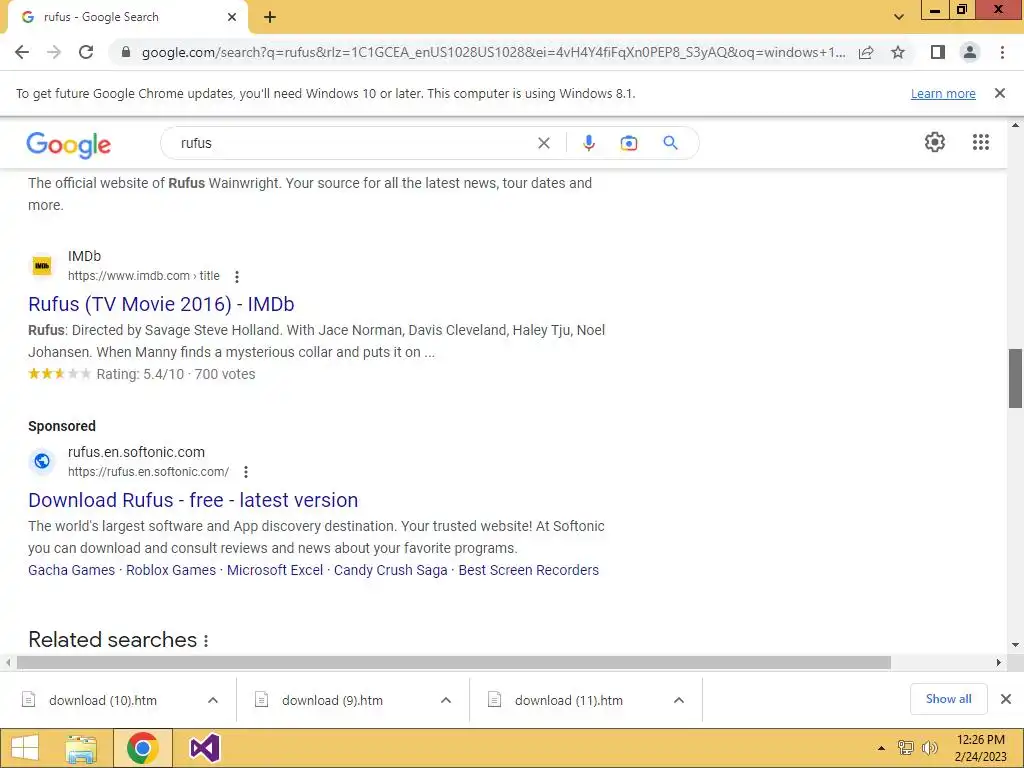This screenshot has width=1024, height=768.
Task: Follow the 'Candy Crush Saga' sitelink
Action: (391, 570)
